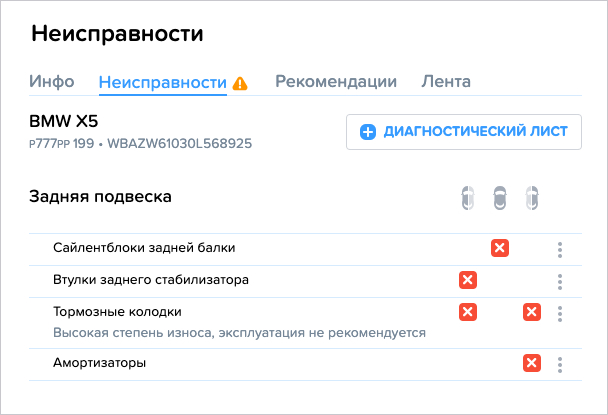The width and height of the screenshot is (608, 415).
Task: Toggle right red X for Тормозные колодки
Action: point(532,312)
